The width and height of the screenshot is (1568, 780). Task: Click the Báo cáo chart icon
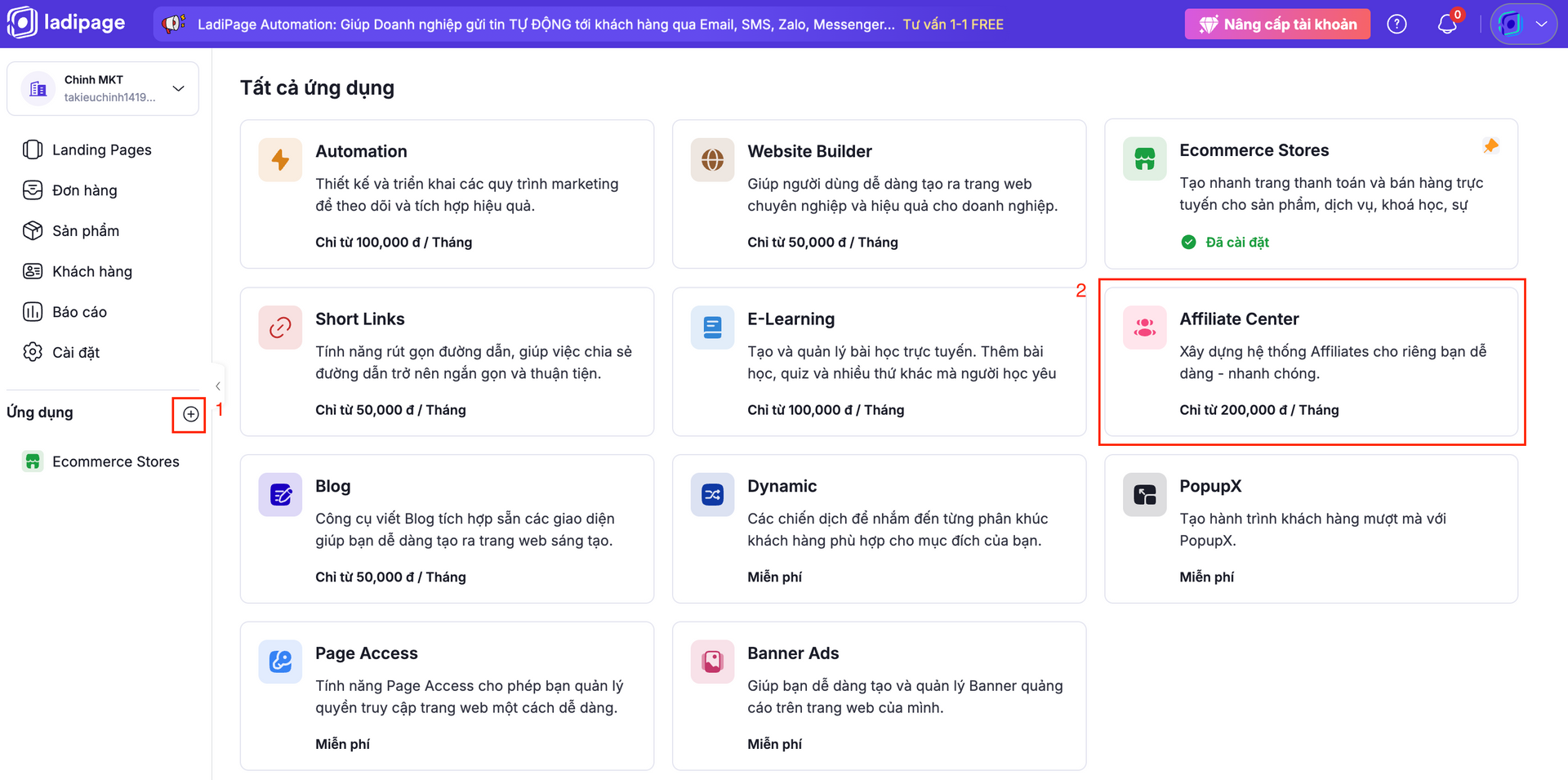(x=33, y=312)
